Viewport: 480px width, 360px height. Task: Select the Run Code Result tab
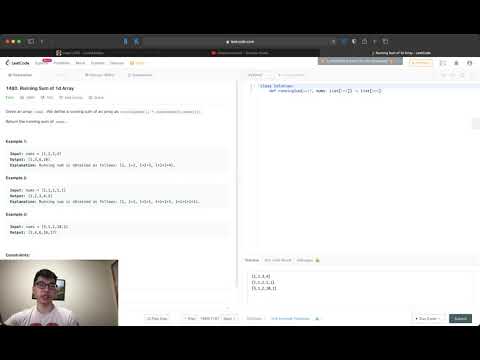278,260
